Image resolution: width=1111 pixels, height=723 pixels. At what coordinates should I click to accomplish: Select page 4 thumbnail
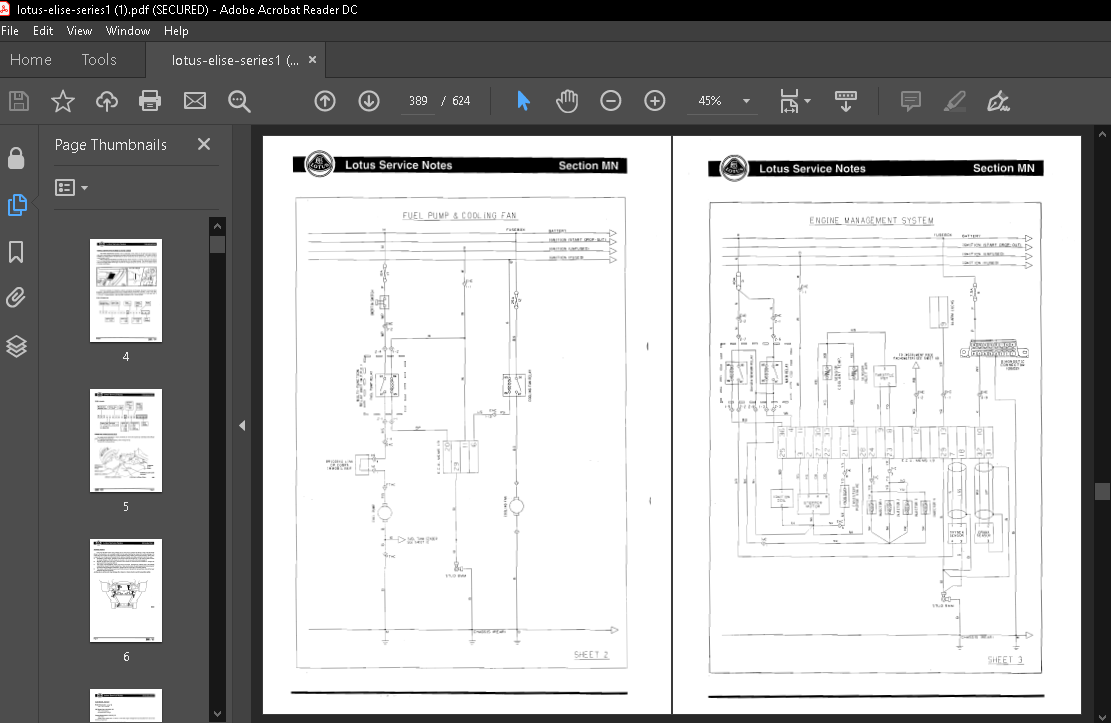point(126,291)
